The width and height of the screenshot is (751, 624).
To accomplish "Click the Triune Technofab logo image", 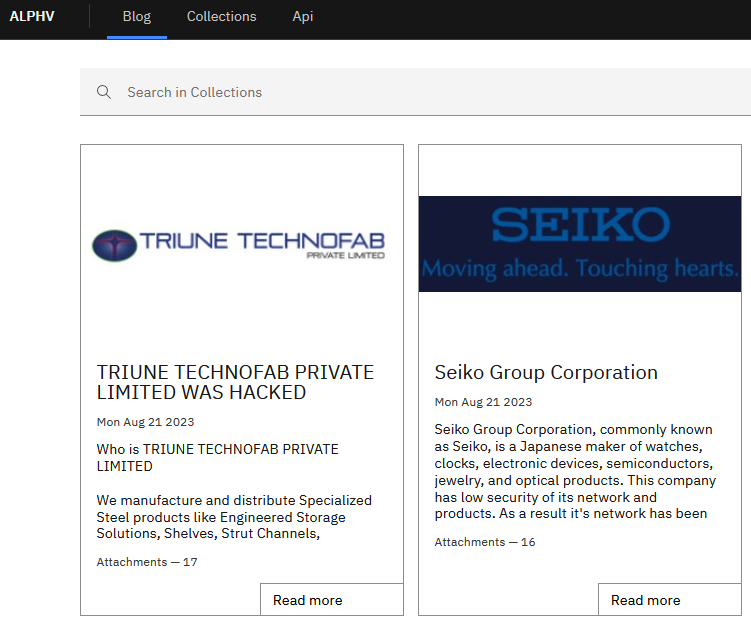I will pyautogui.click(x=239, y=245).
